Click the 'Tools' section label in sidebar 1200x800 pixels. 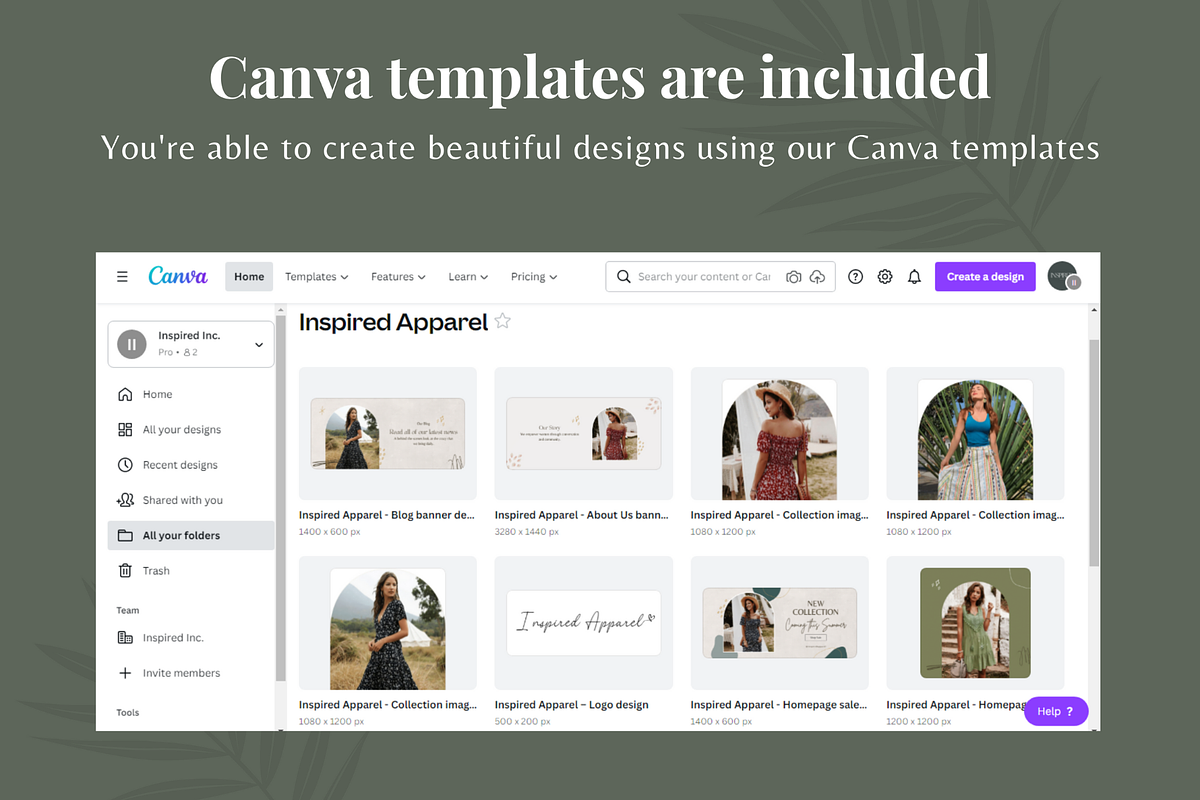(x=128, y=713)
